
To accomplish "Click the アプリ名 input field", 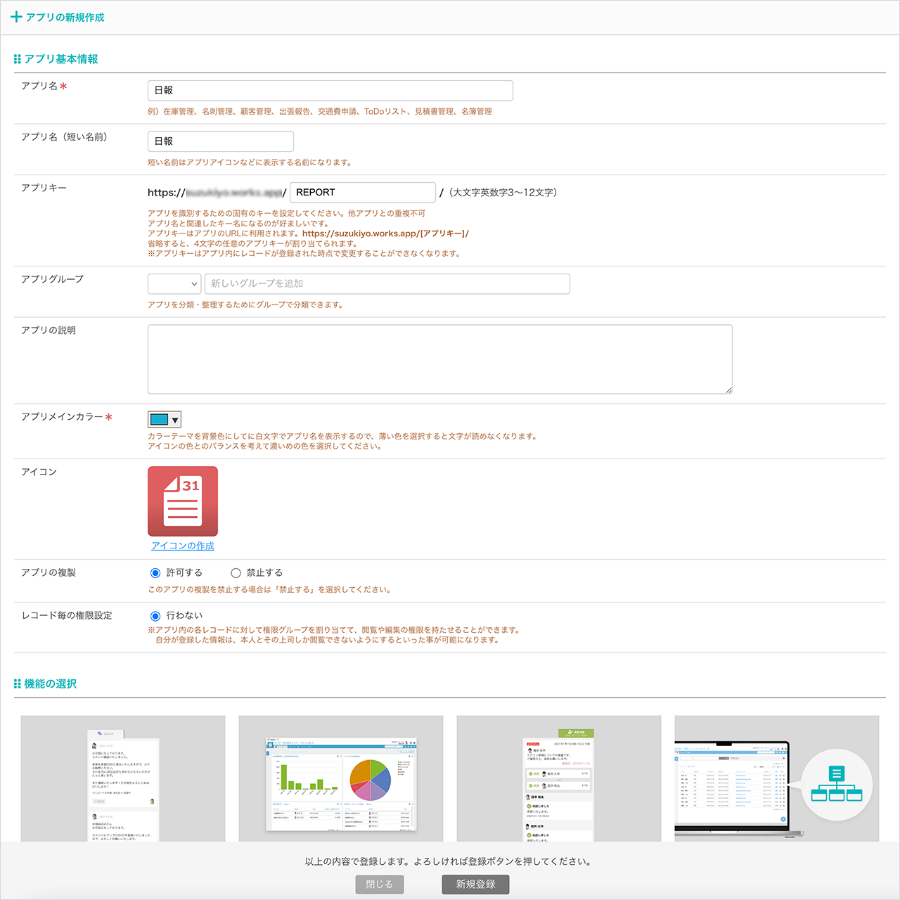I will [x=330, y=90].
